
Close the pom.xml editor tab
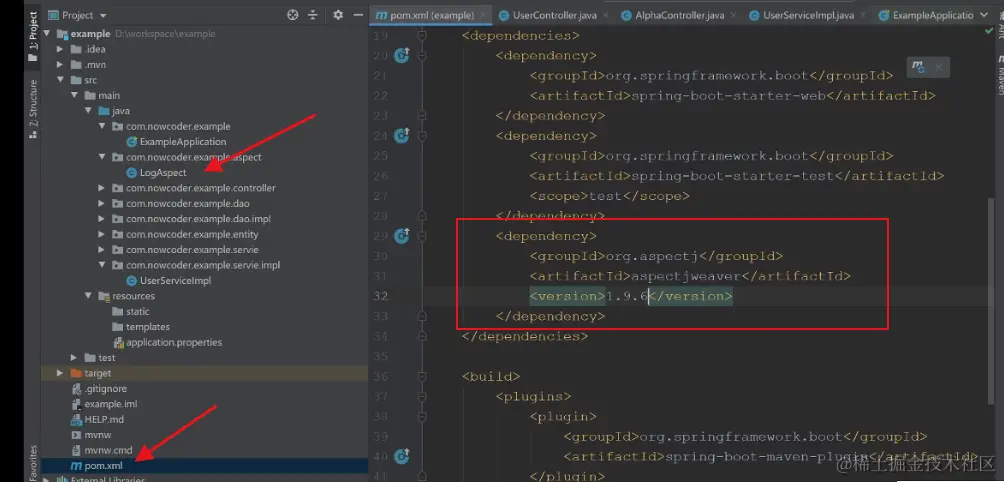tap(482, 15)
